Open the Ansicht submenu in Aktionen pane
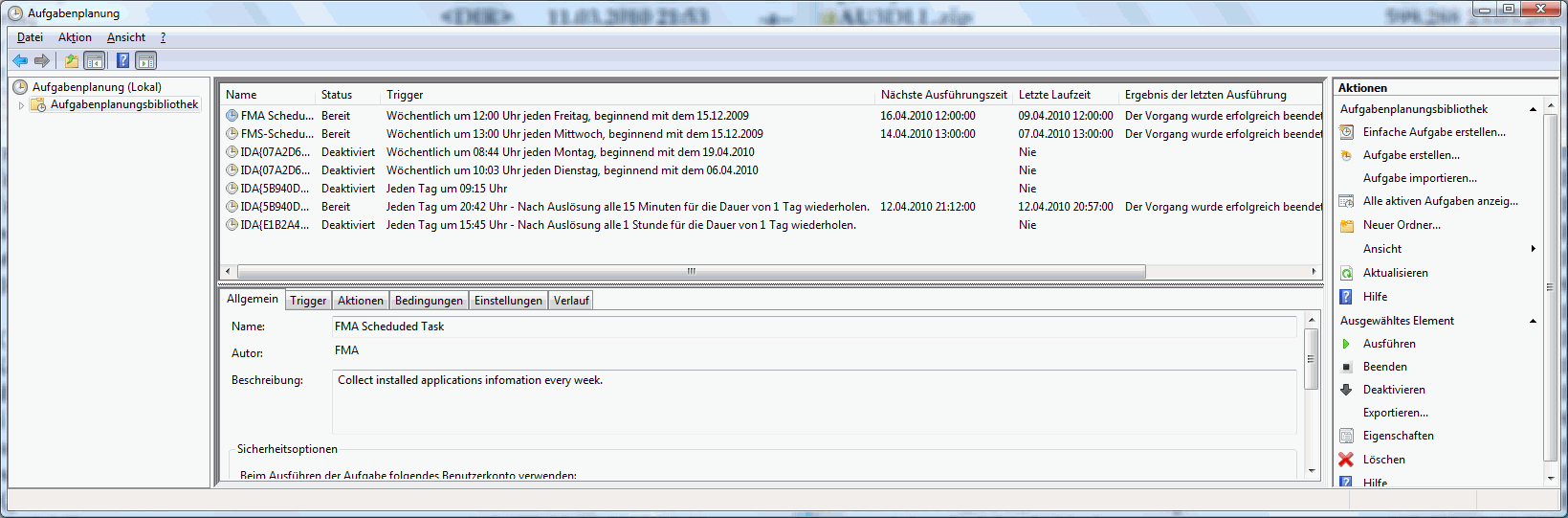The height and width of the screenshot is (518, 1568). (1533, 249)
